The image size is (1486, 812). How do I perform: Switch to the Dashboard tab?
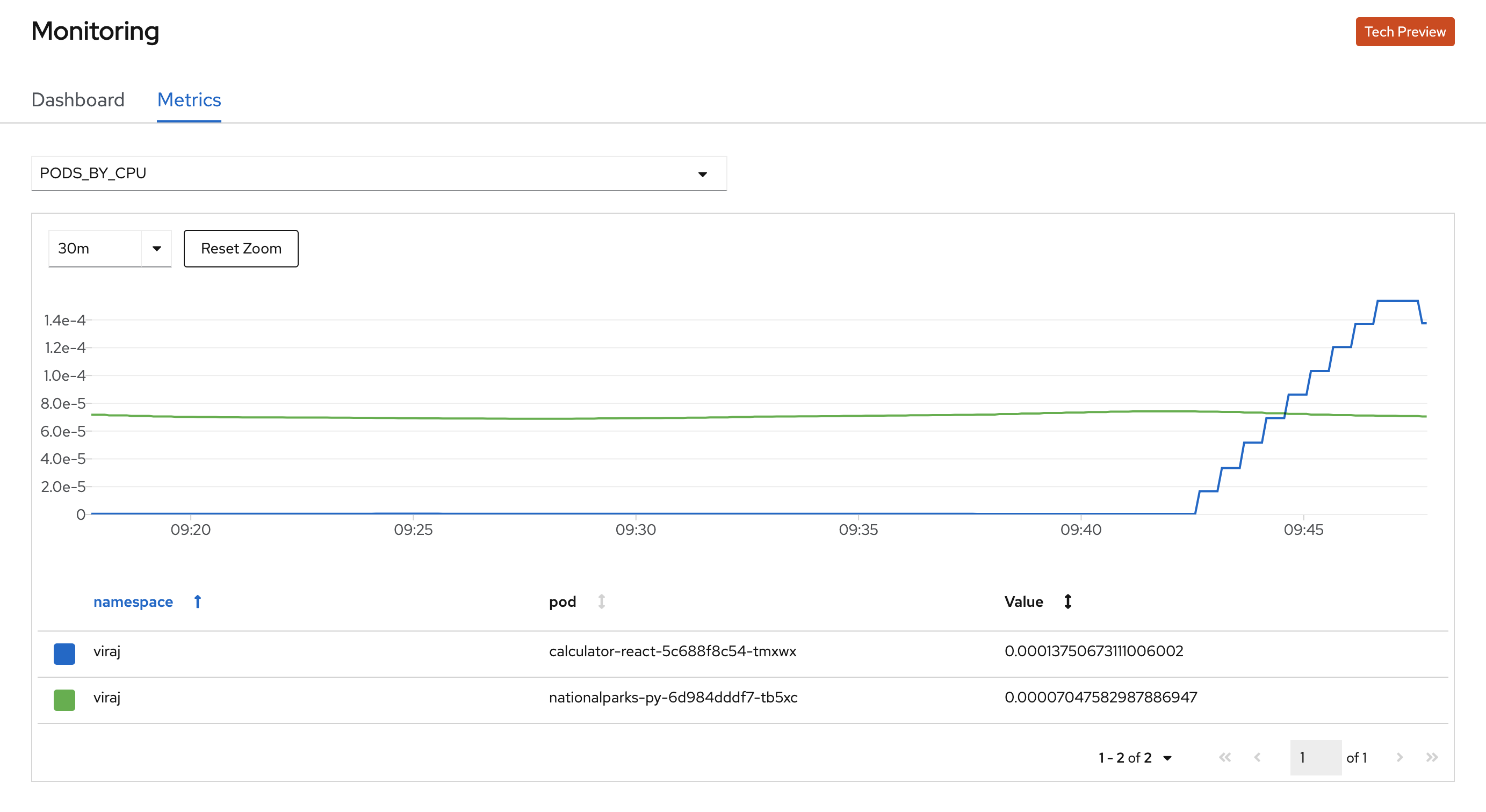click(x=78, y=100)
